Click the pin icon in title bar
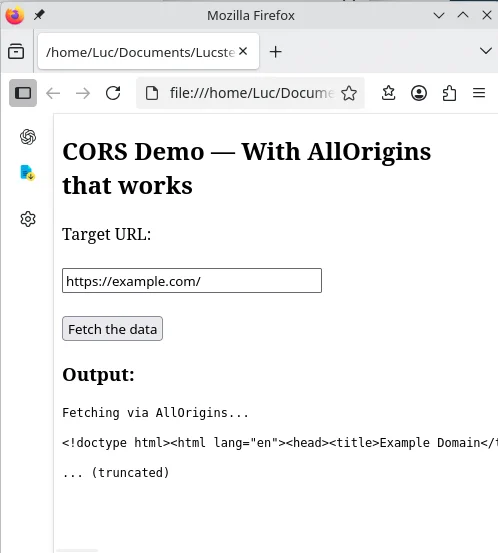The width and height of the screenshot is (498, 553). (39, 15)
